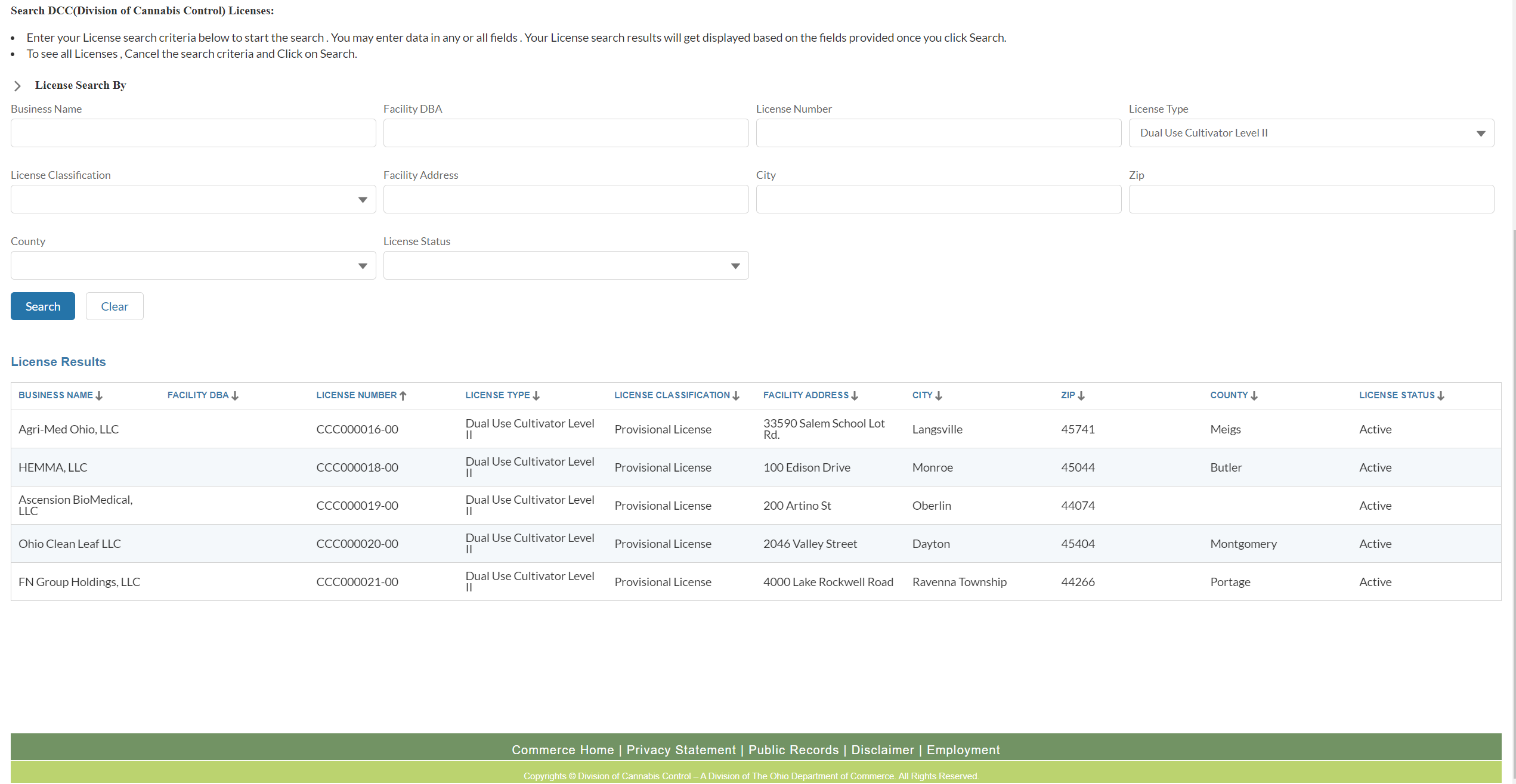Sort by Zip column arrow
Image resolution: width=1516 pixels, height=784 pixels.
(x=1081, y=396)
